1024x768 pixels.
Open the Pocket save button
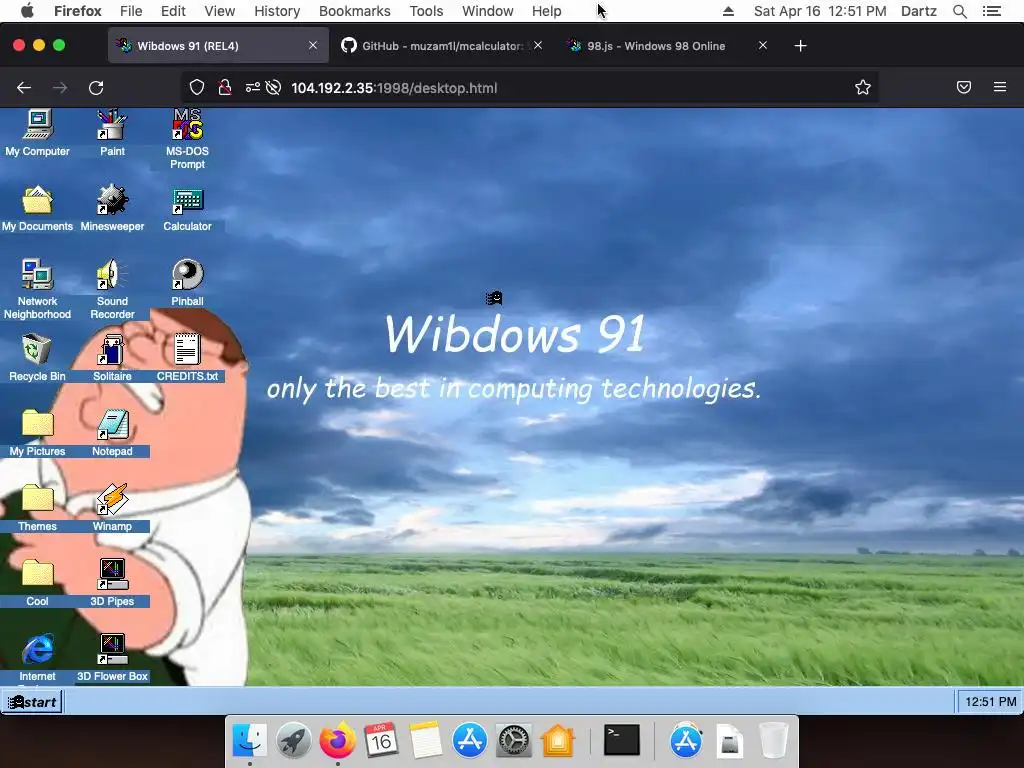(x=964, y=87)
